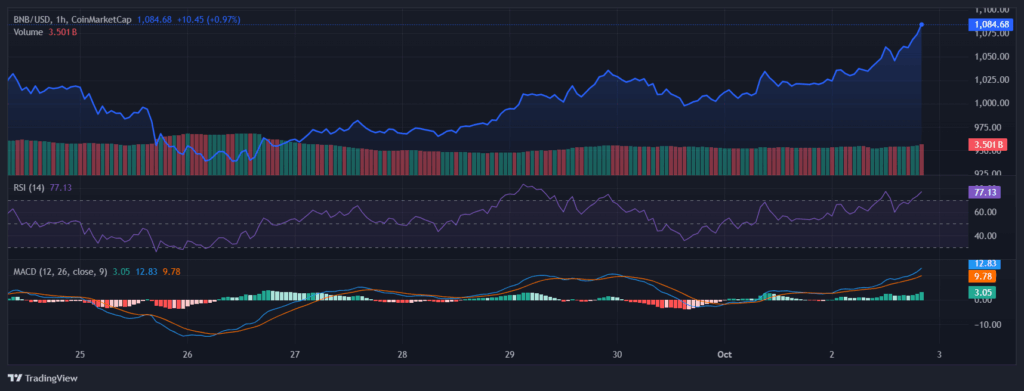
Task: Click date 2 on the time axis
Action: (832, 354)
